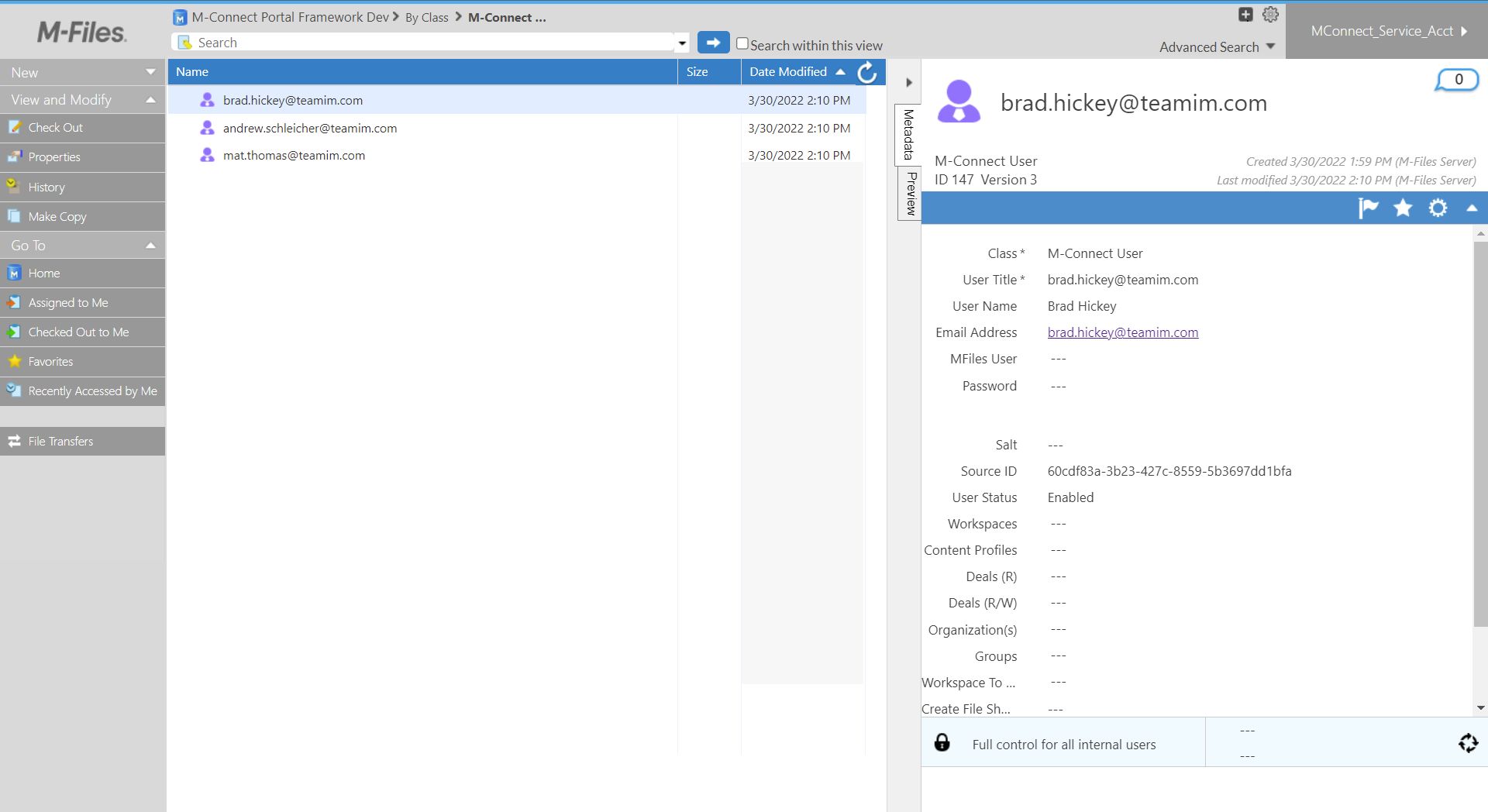Flag the brad.hickey document
The image size is (1488, 812).
point(1368,208)
